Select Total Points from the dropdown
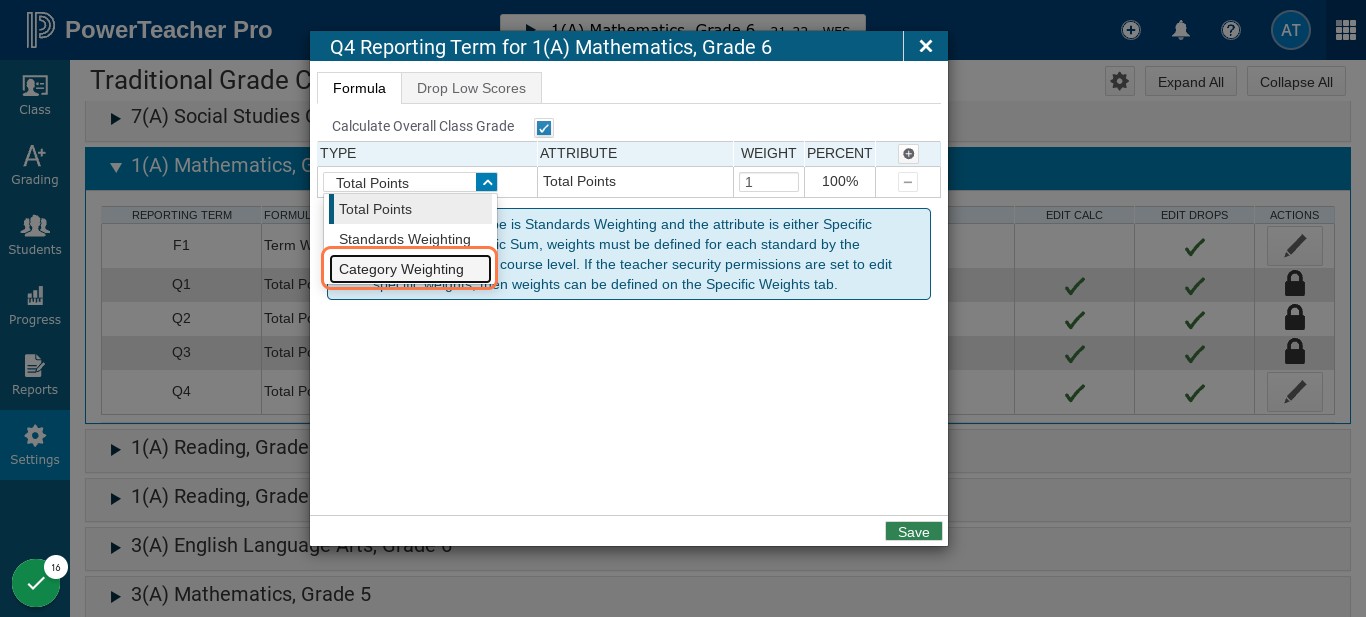 tap(410, 209)
